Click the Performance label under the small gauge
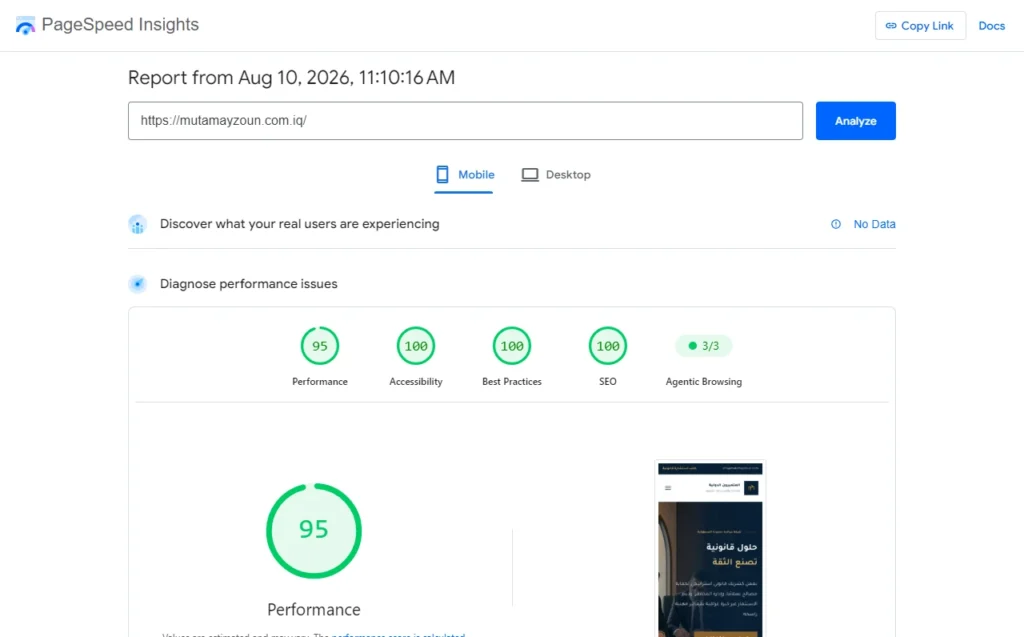 [319, 382]
